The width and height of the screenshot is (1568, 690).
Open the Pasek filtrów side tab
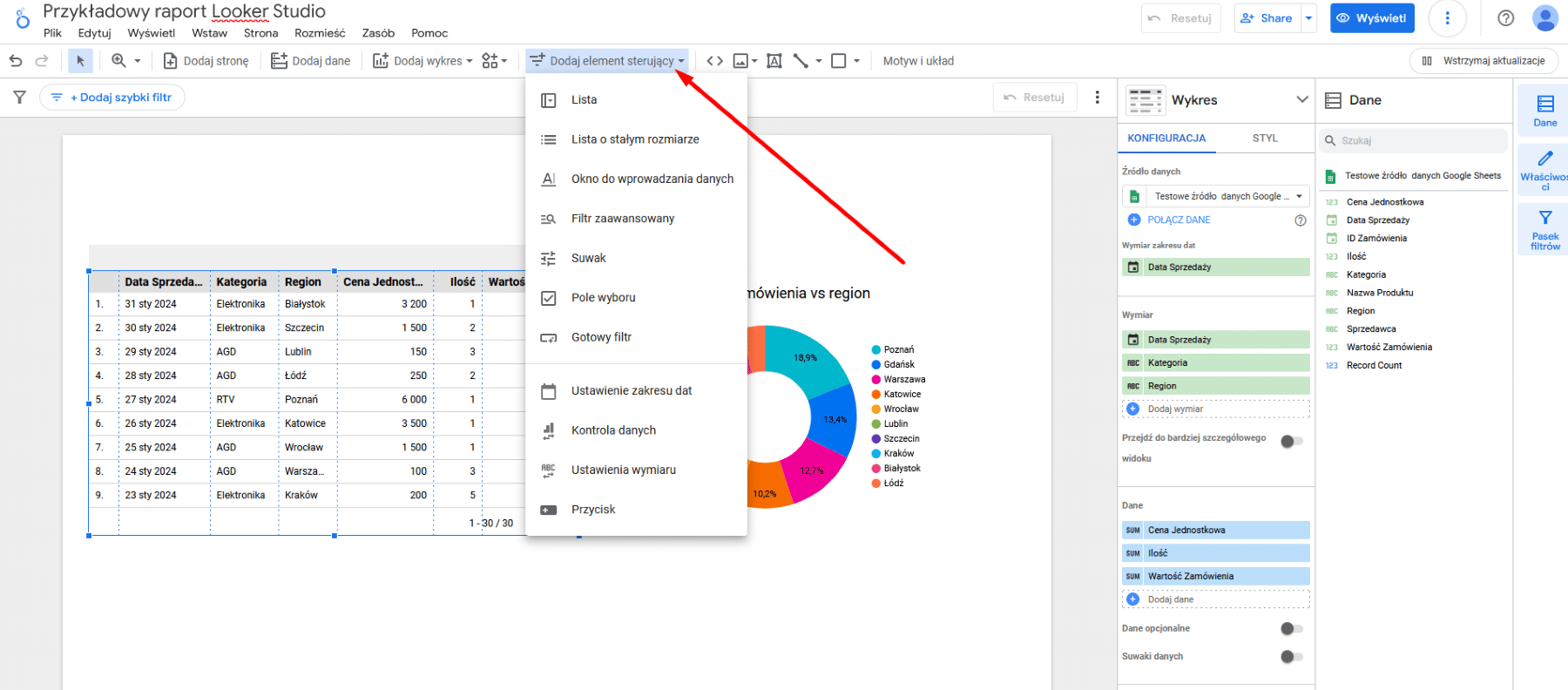click(1545, 229)
